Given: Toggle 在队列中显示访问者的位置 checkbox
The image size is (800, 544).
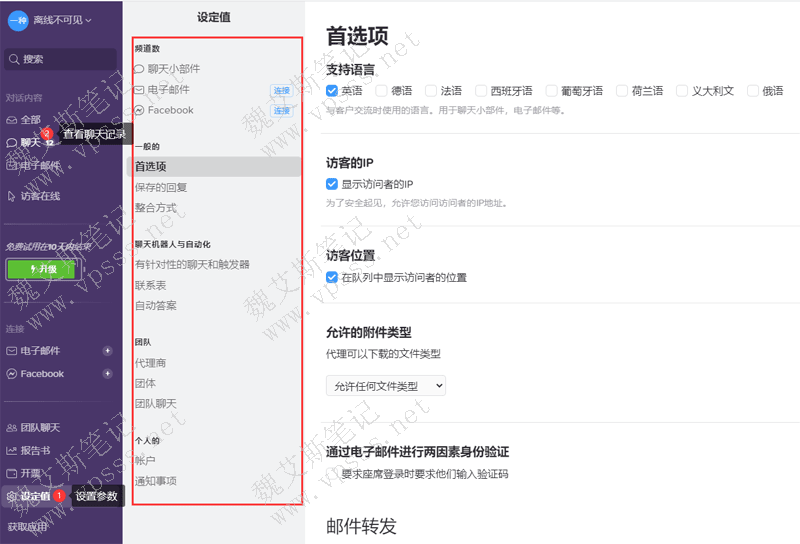Looking at the screenshot, I should (332, 278).
